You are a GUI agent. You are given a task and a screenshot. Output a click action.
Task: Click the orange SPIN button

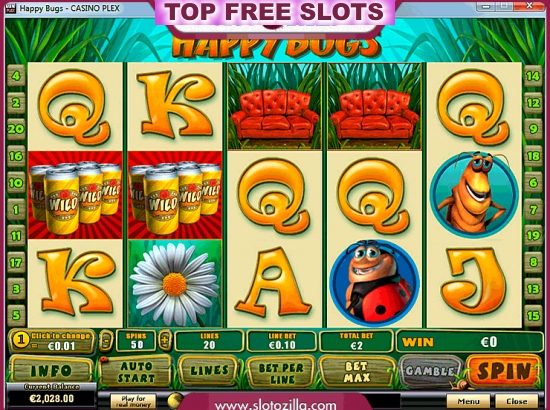pos(503,371)
